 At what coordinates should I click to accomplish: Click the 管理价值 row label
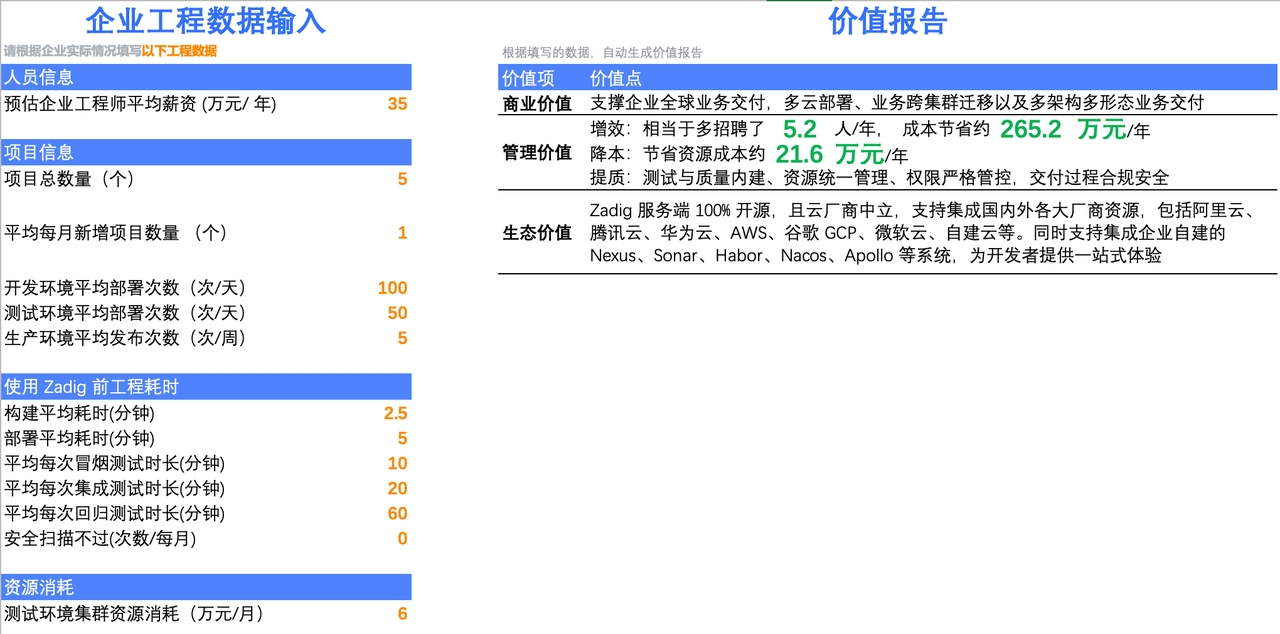[537, 153]
